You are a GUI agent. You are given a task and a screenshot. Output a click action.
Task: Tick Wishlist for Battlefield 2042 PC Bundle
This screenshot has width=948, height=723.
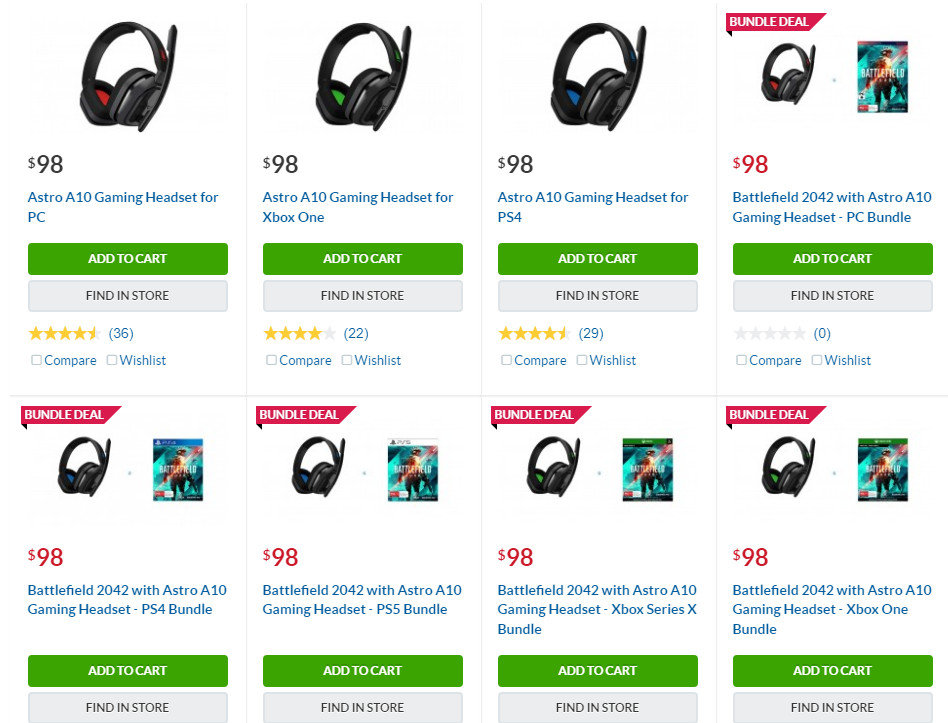pyautogui.click(x=817, y=360)
